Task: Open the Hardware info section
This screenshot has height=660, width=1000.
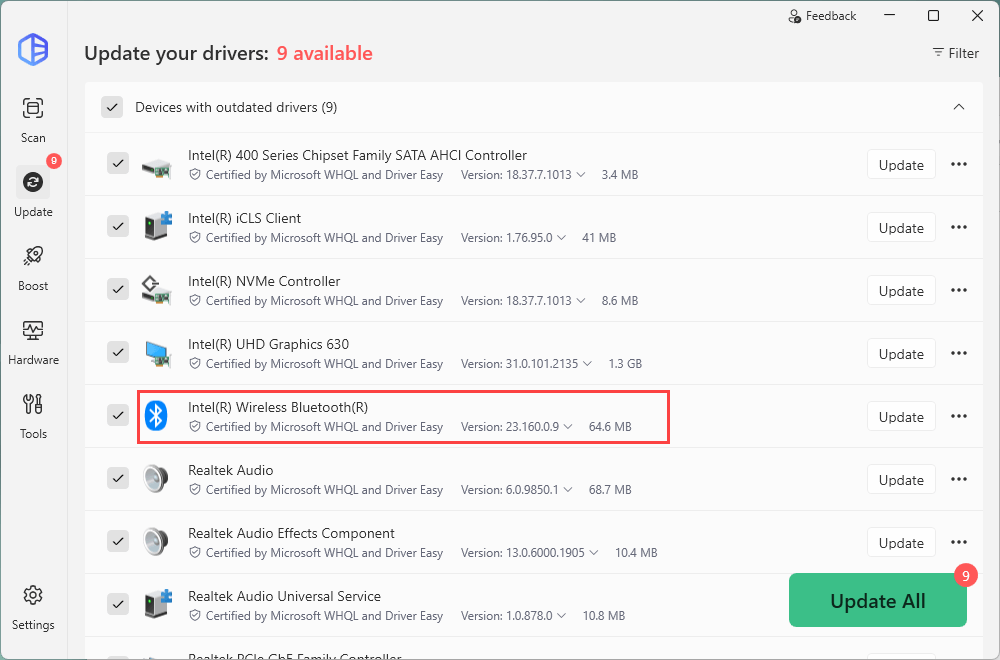Action: coord(33,340)
